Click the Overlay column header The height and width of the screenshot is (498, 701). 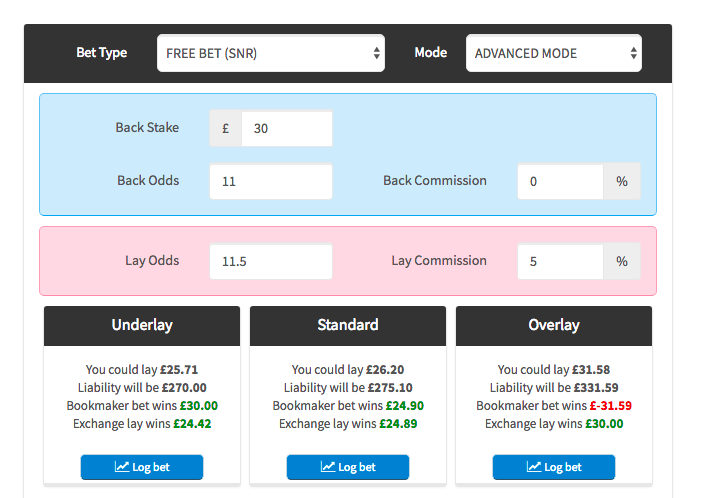point(554,325)
